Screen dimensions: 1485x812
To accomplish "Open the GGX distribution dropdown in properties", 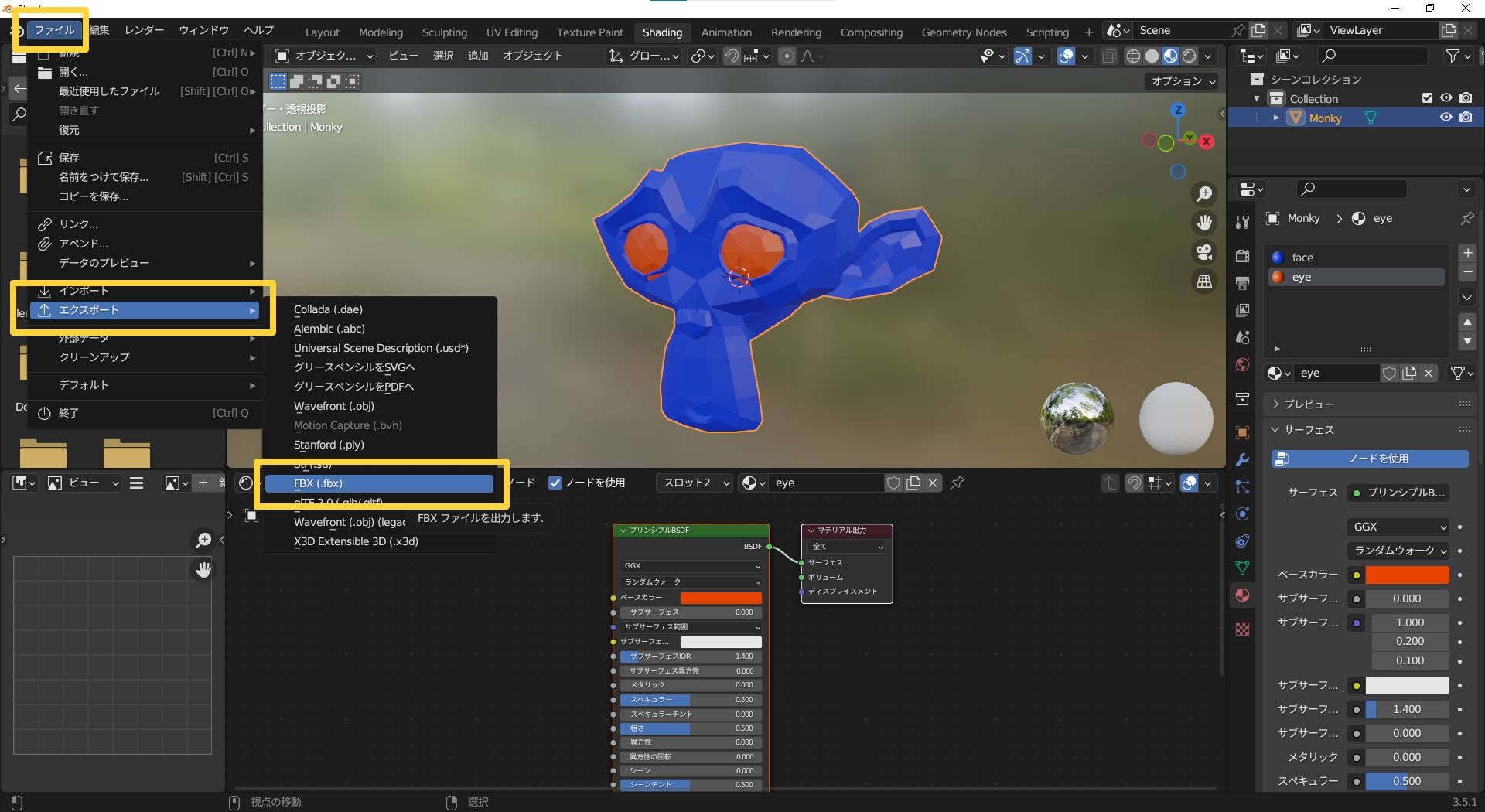I will pos(1398,527).
